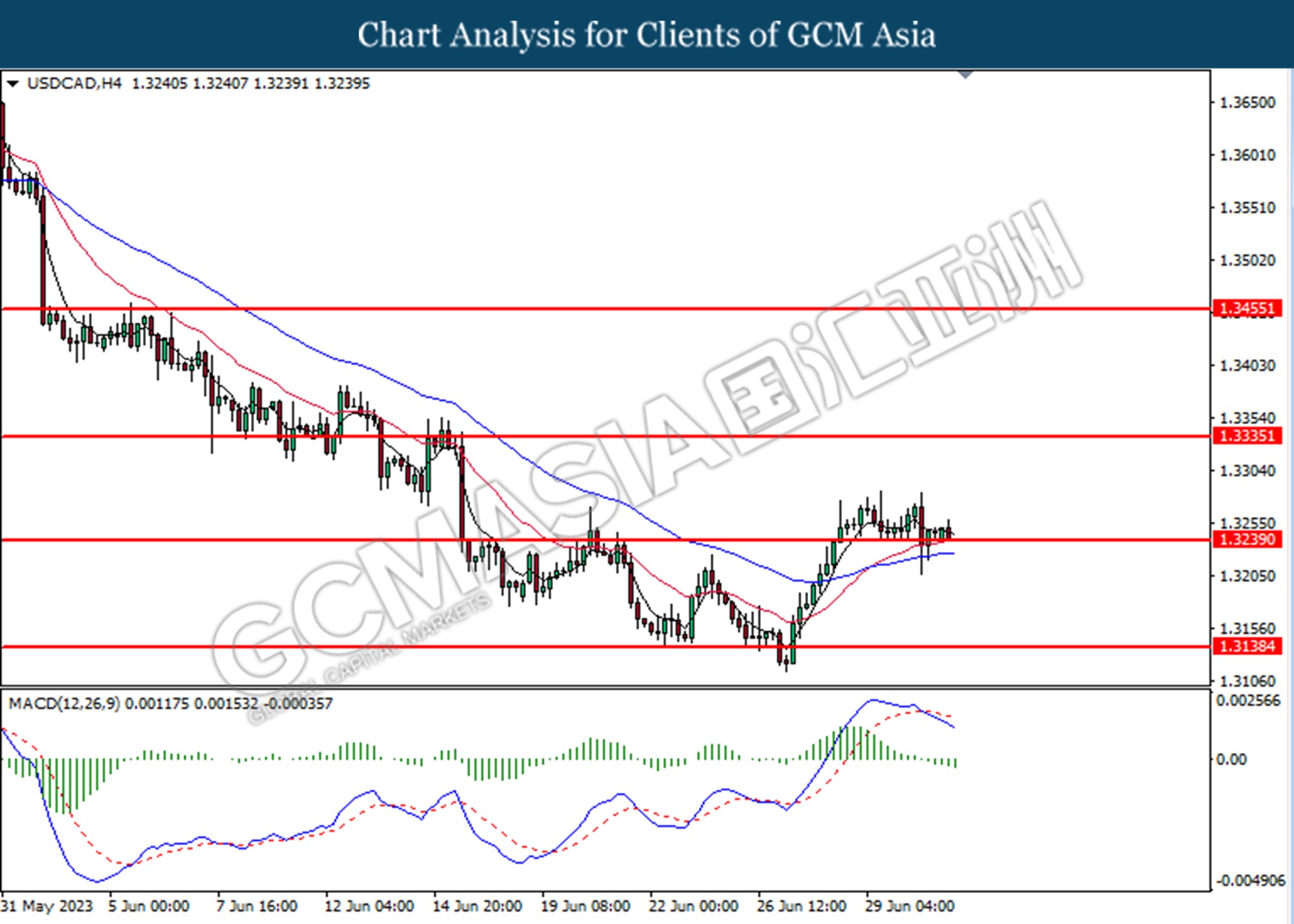Screen dimensions: 1294x924
Task: Select the 1.32390 price level label
Action: click(x=1247, y=540)
